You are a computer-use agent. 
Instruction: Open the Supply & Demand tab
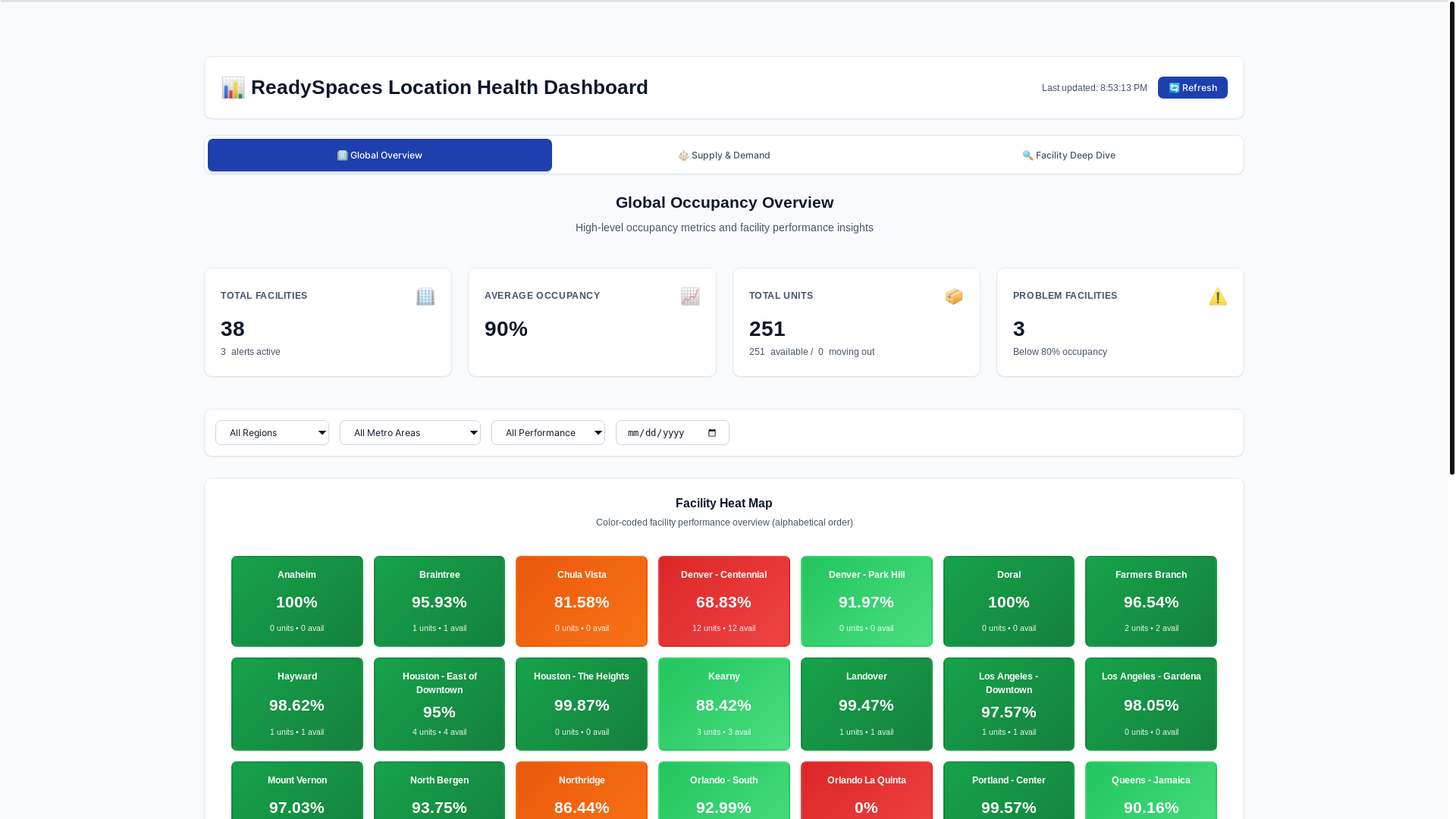click(x=724, y=155)
